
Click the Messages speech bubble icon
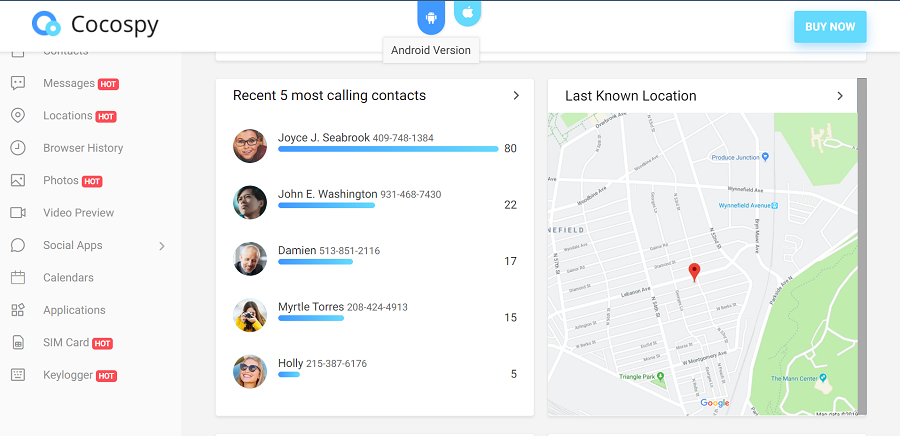[x=18, y=83]
